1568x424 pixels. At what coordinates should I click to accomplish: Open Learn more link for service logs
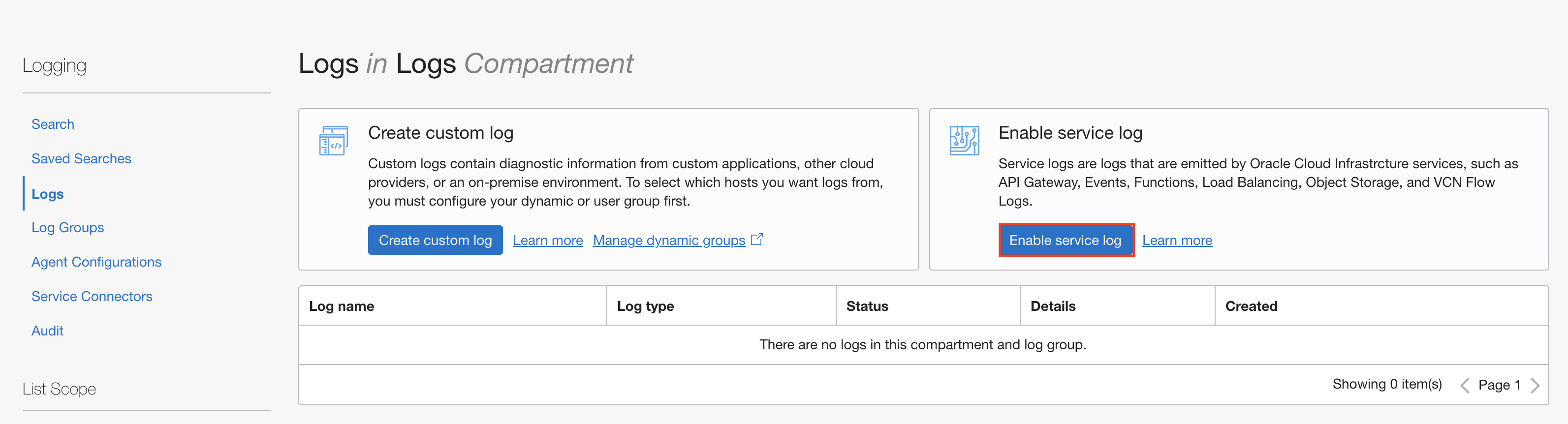1177,241
